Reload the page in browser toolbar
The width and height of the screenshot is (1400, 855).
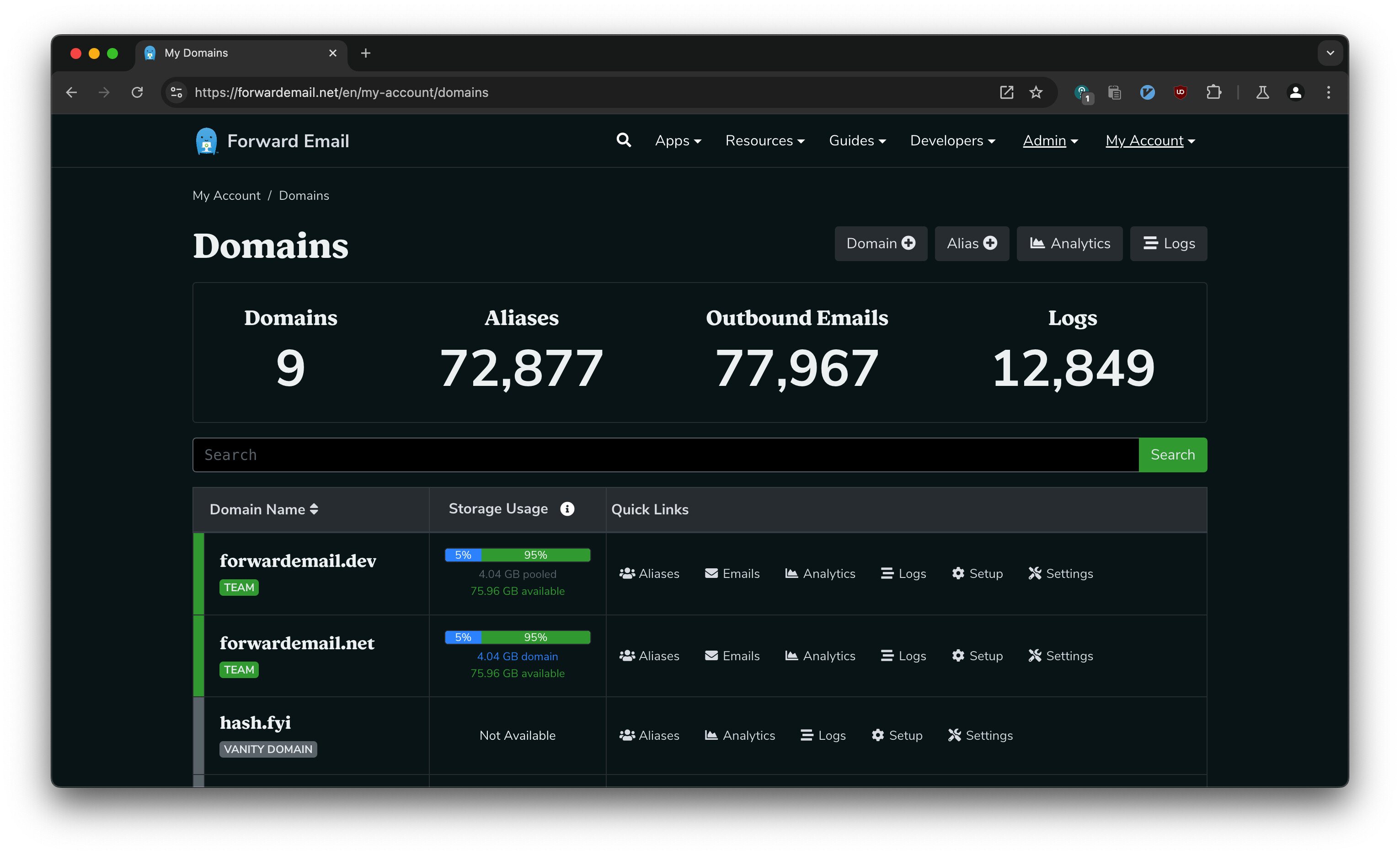point(137,92)
